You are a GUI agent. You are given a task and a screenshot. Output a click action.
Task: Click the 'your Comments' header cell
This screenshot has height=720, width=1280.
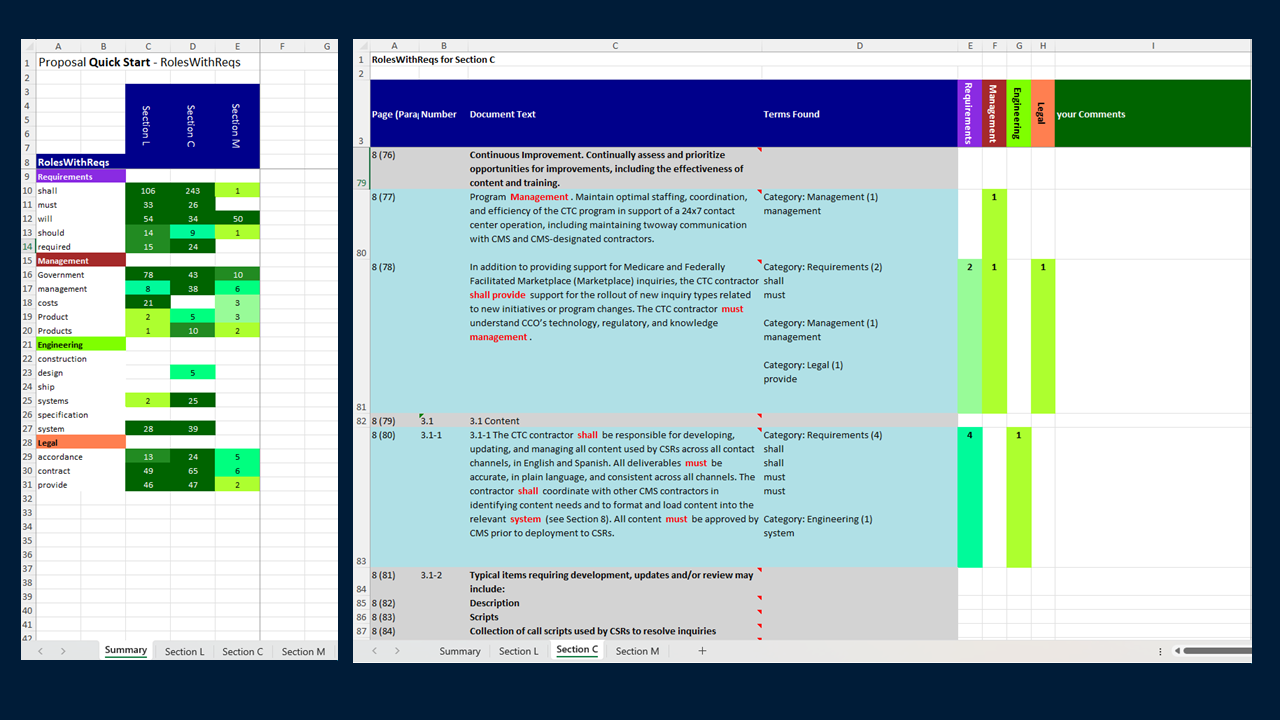[x=1152, y=114]
